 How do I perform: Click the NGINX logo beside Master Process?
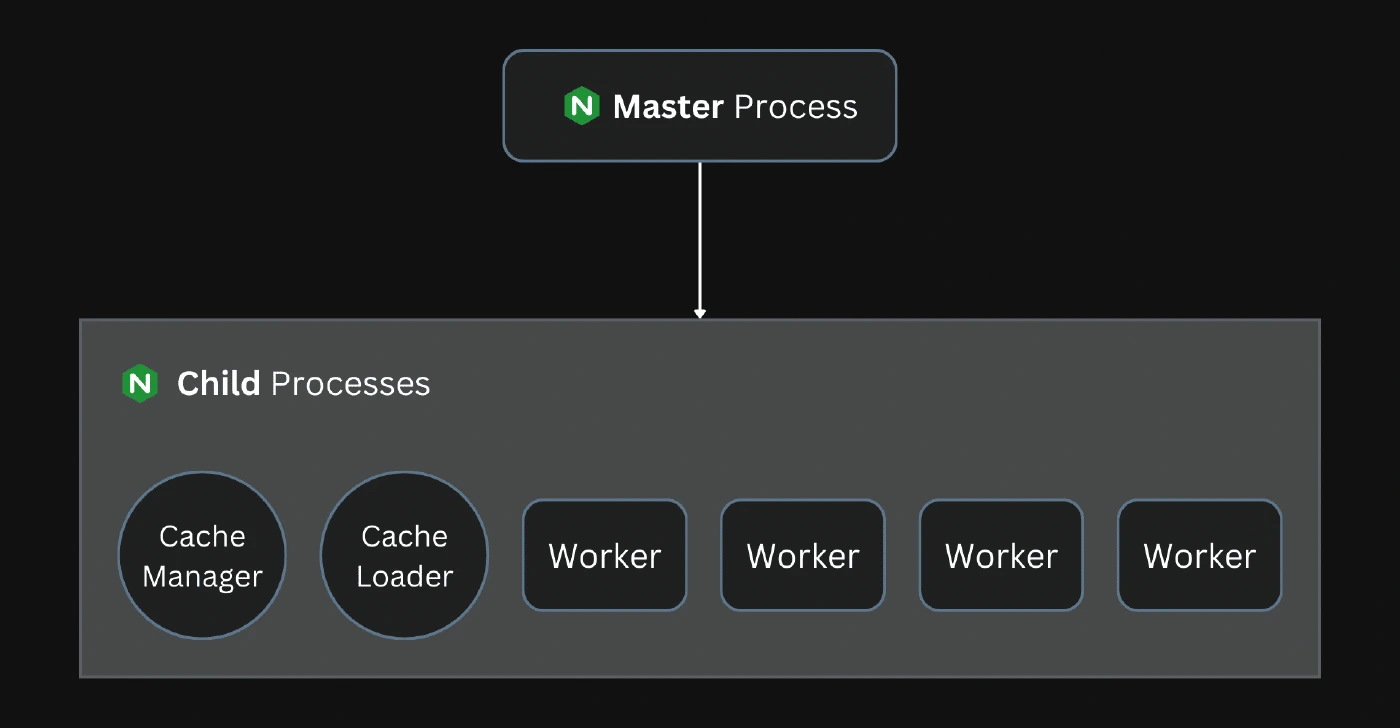coord(581,106)
